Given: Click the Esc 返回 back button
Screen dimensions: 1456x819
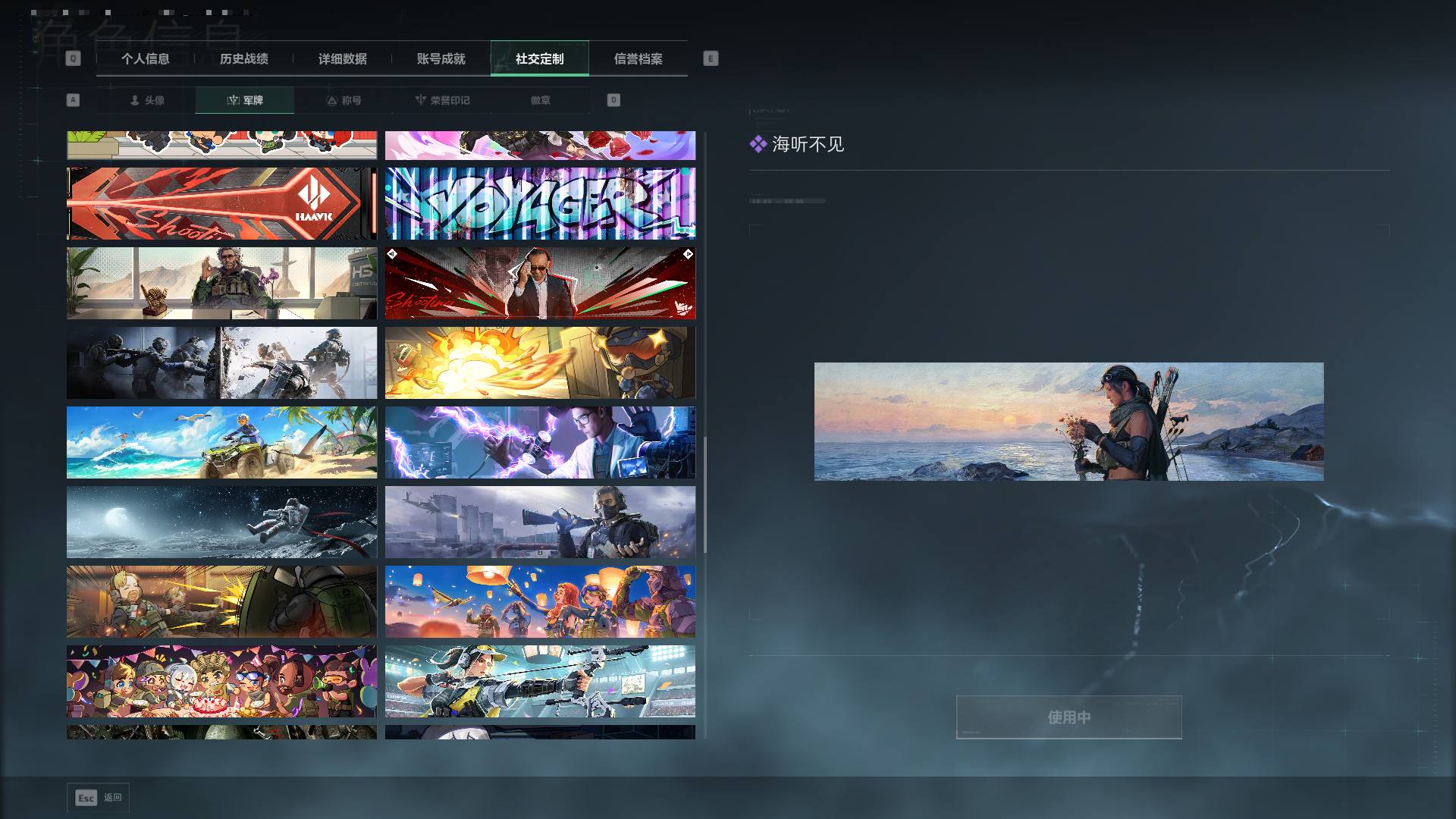Looking at the screenshot, I should (99, 798).
